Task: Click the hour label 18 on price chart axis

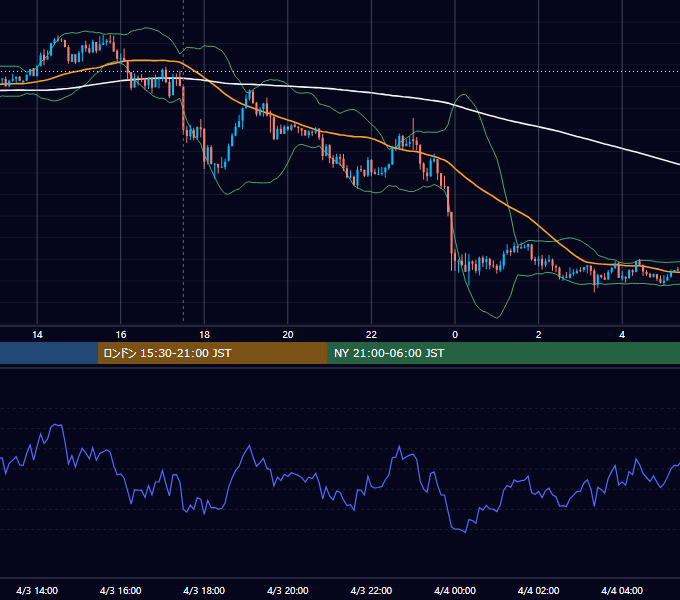Action: (204, 335)
